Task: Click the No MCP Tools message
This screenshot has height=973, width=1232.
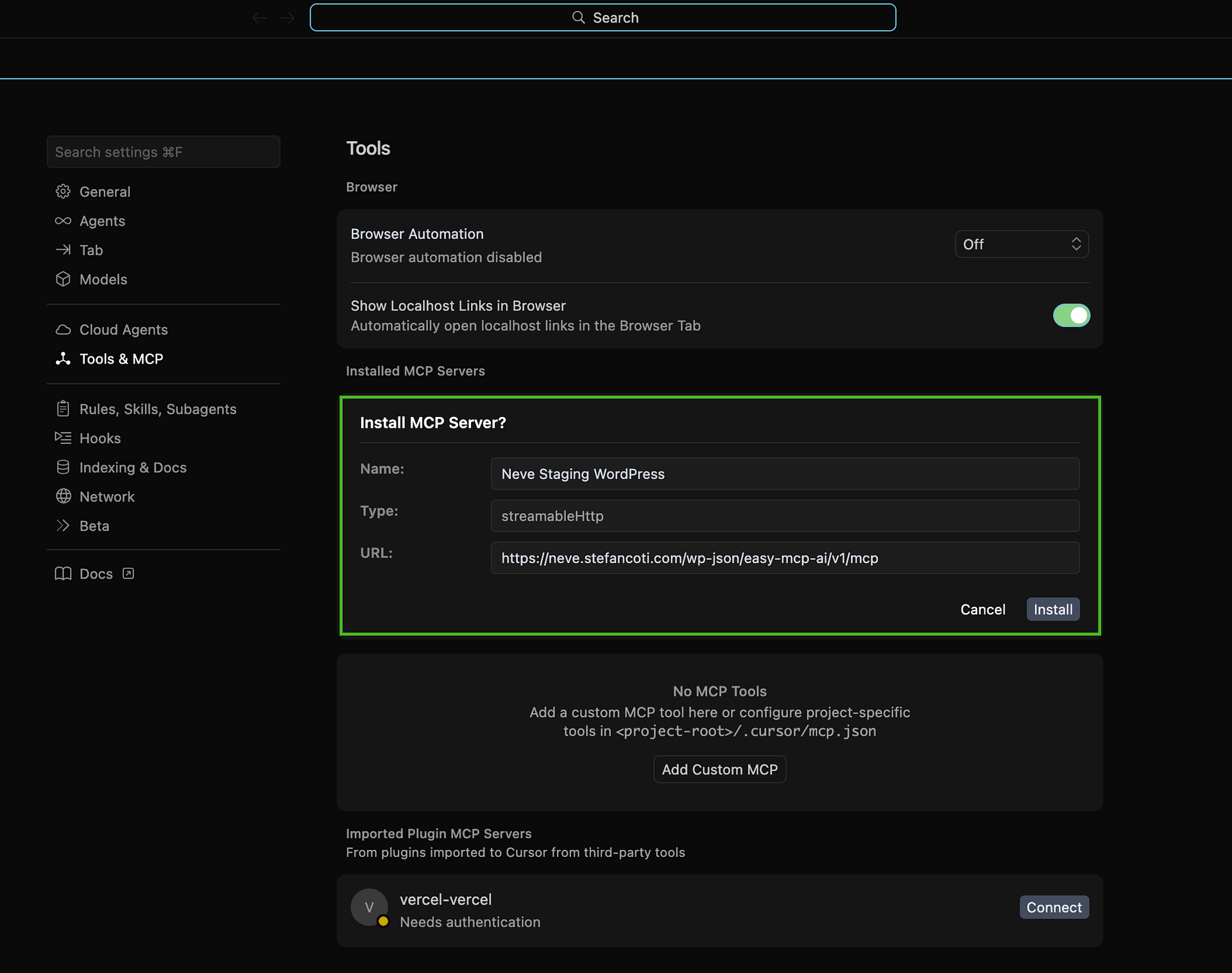Action: point(719,691)
